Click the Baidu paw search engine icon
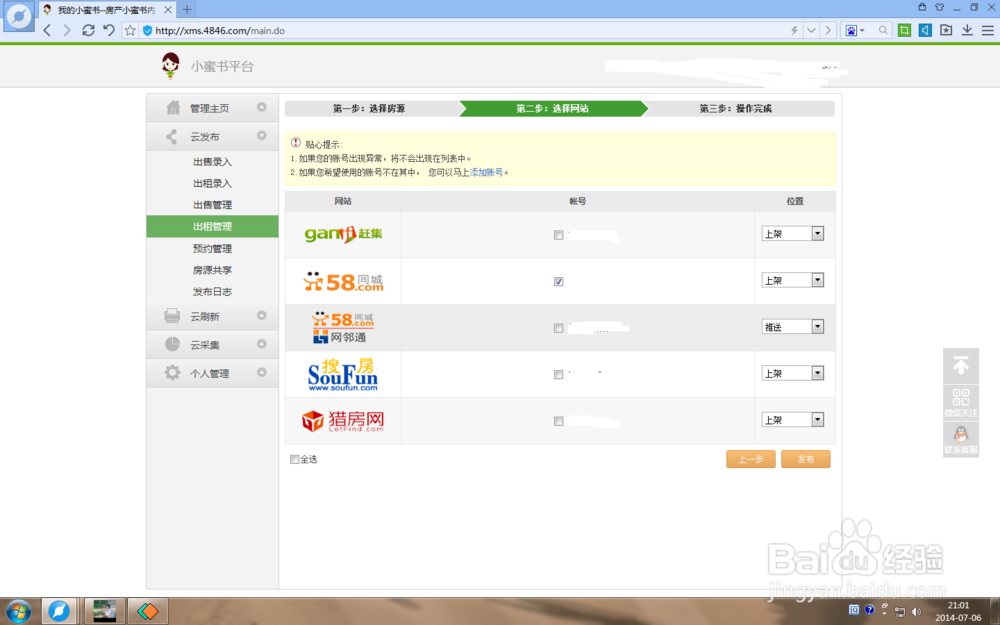This screenshot has height=625, width=1000. [x=851, y=30]
